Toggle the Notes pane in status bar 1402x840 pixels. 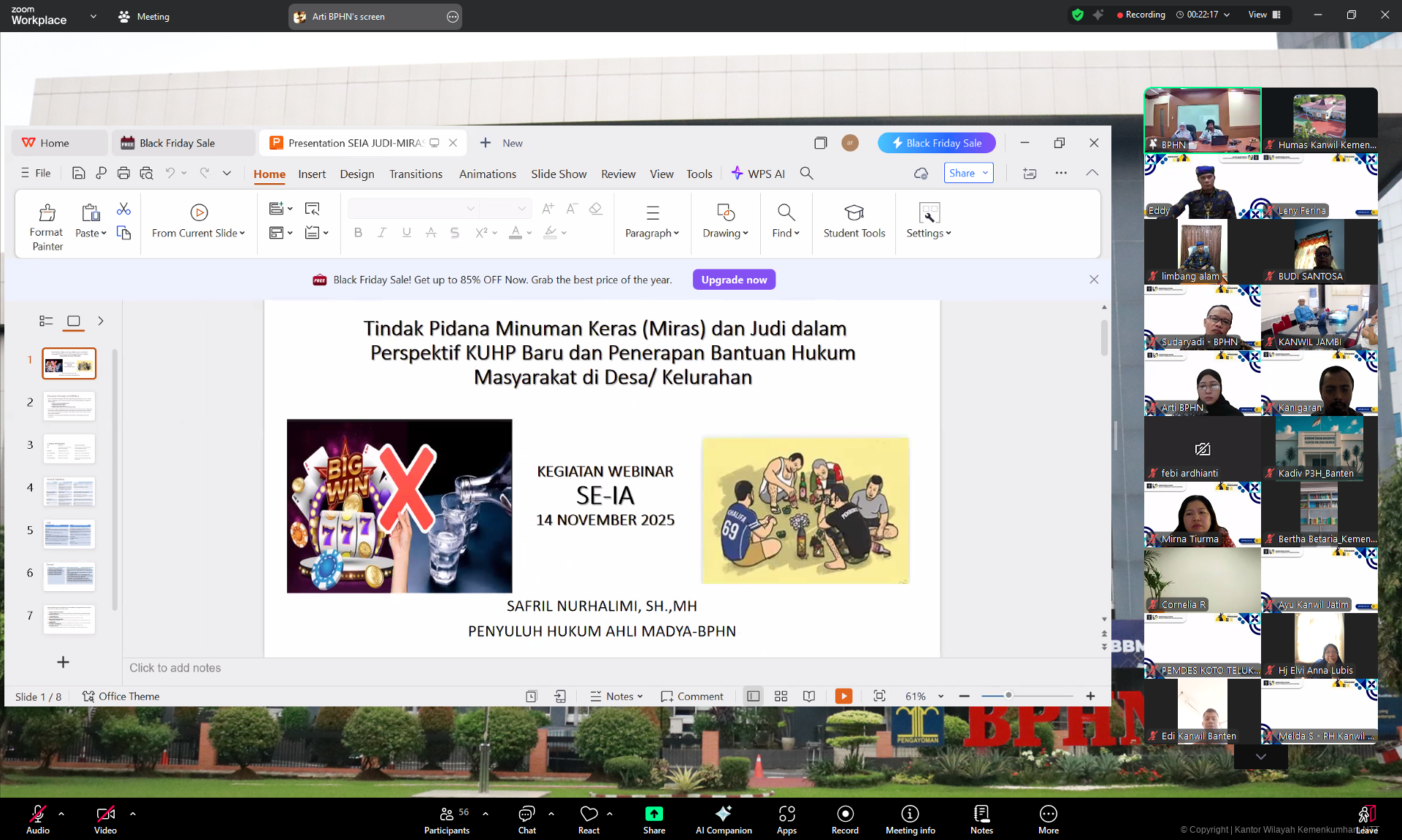pos(616,696)
